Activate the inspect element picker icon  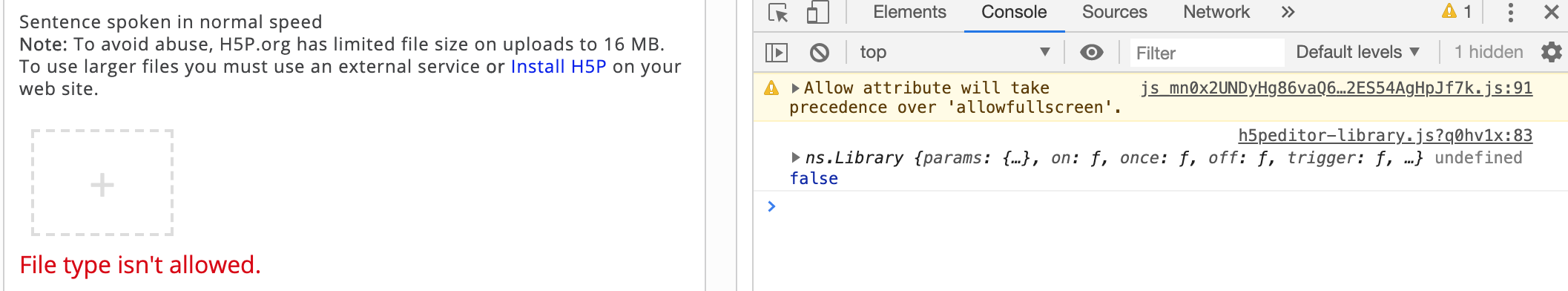click(x=778, y=13)
